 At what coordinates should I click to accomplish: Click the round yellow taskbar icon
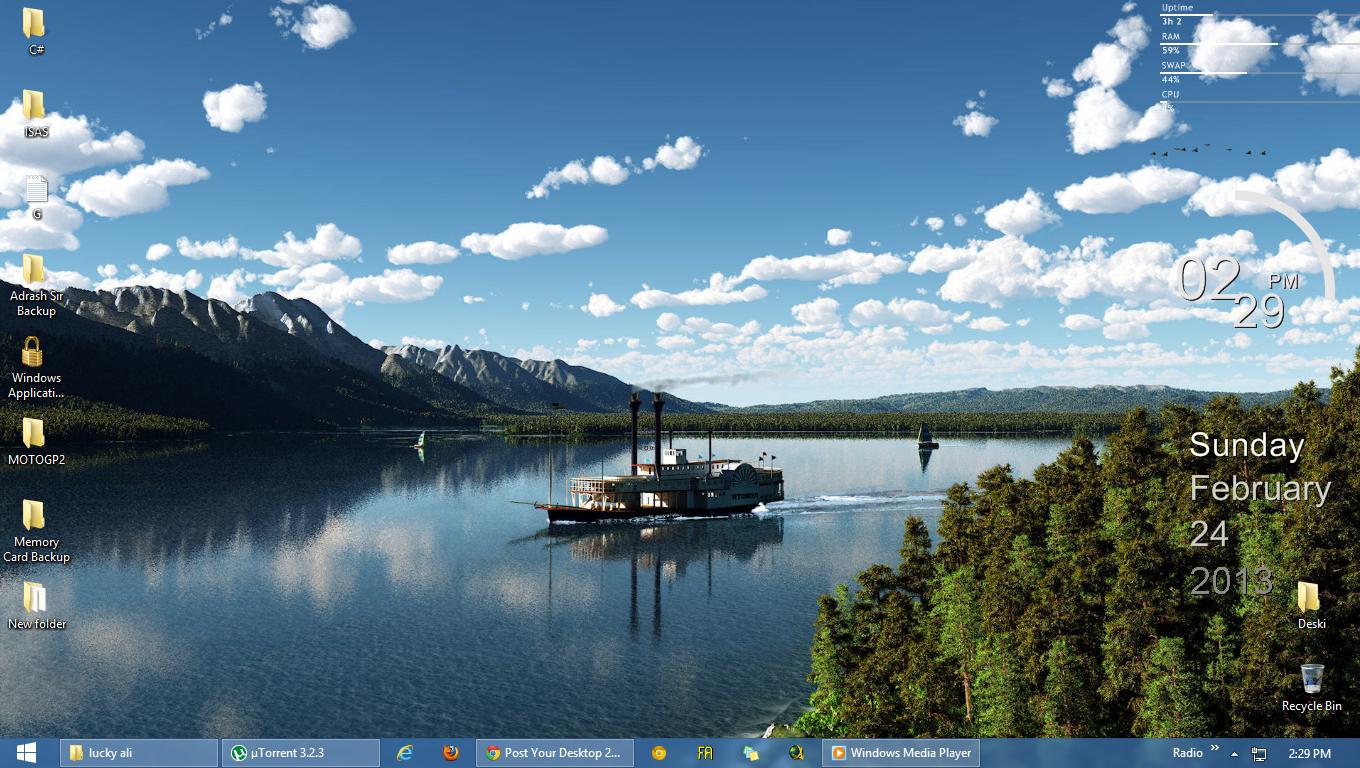659,753
